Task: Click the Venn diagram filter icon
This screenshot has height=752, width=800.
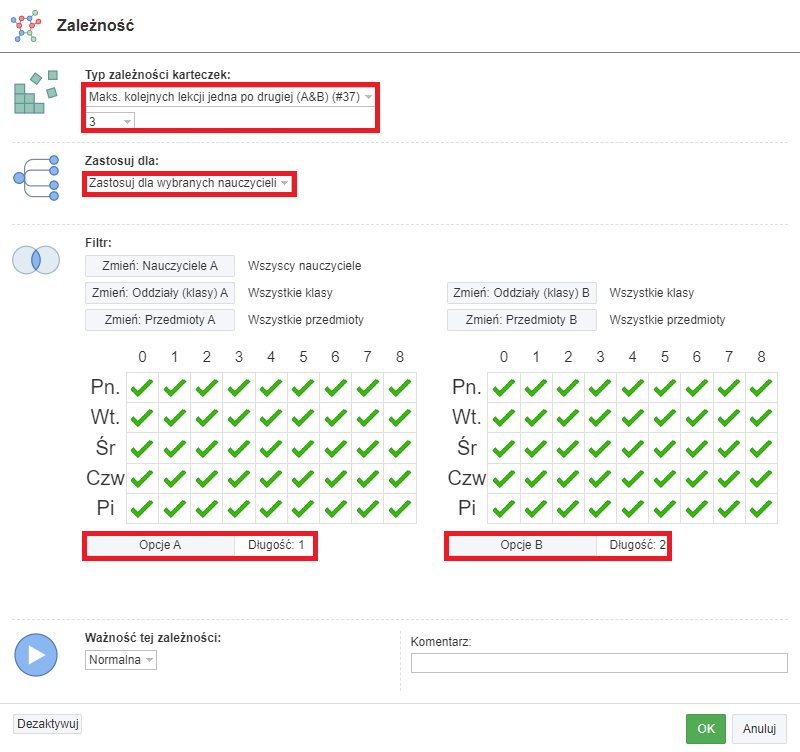Action: [36, 260]
